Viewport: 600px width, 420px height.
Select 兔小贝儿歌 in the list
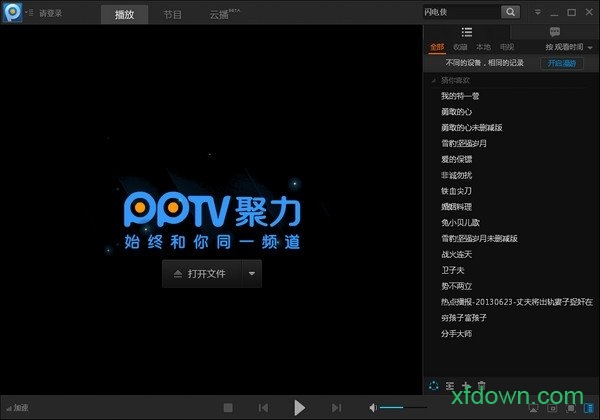point(460,223)
